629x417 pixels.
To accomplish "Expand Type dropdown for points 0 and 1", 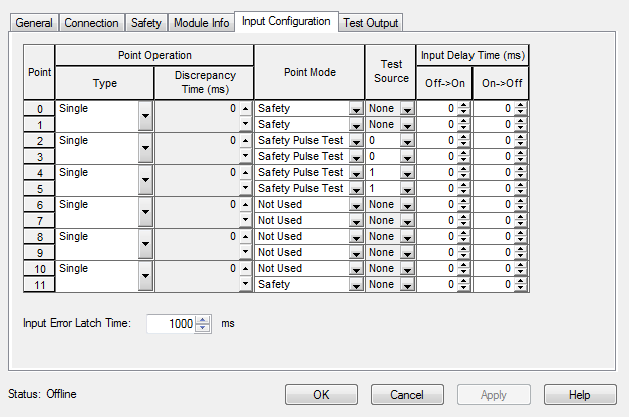I will [x=145, y=116].
